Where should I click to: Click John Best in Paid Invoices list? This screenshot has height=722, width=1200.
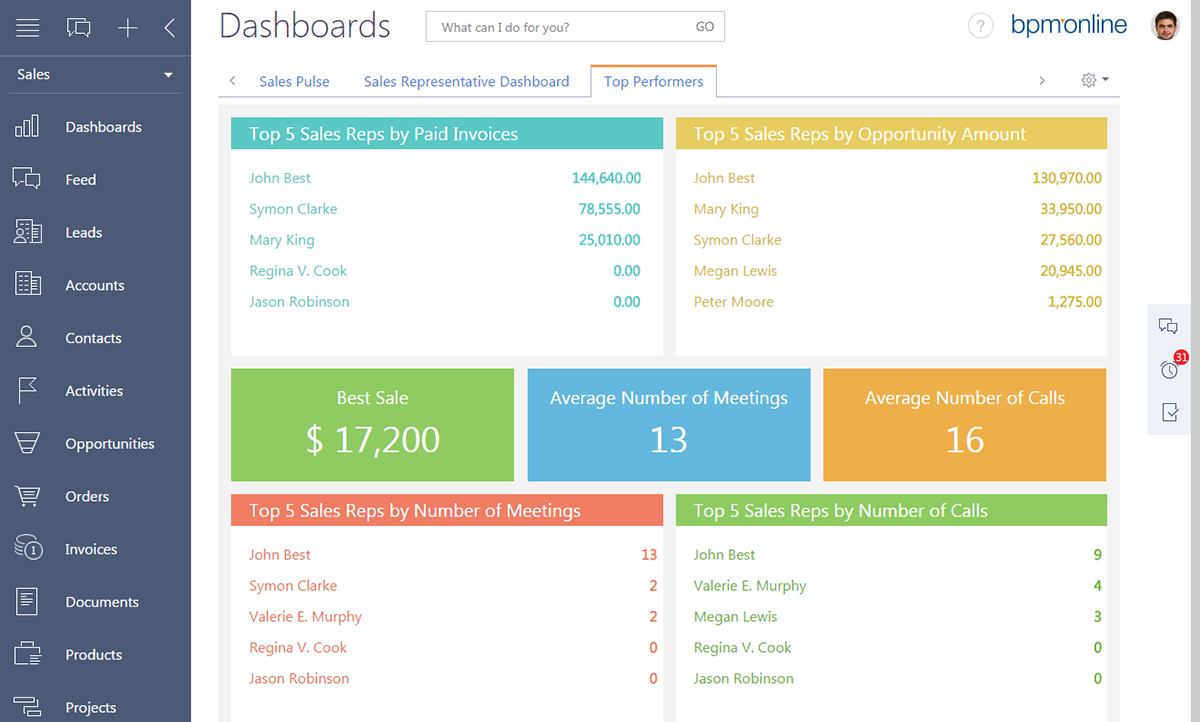[280, 178]
